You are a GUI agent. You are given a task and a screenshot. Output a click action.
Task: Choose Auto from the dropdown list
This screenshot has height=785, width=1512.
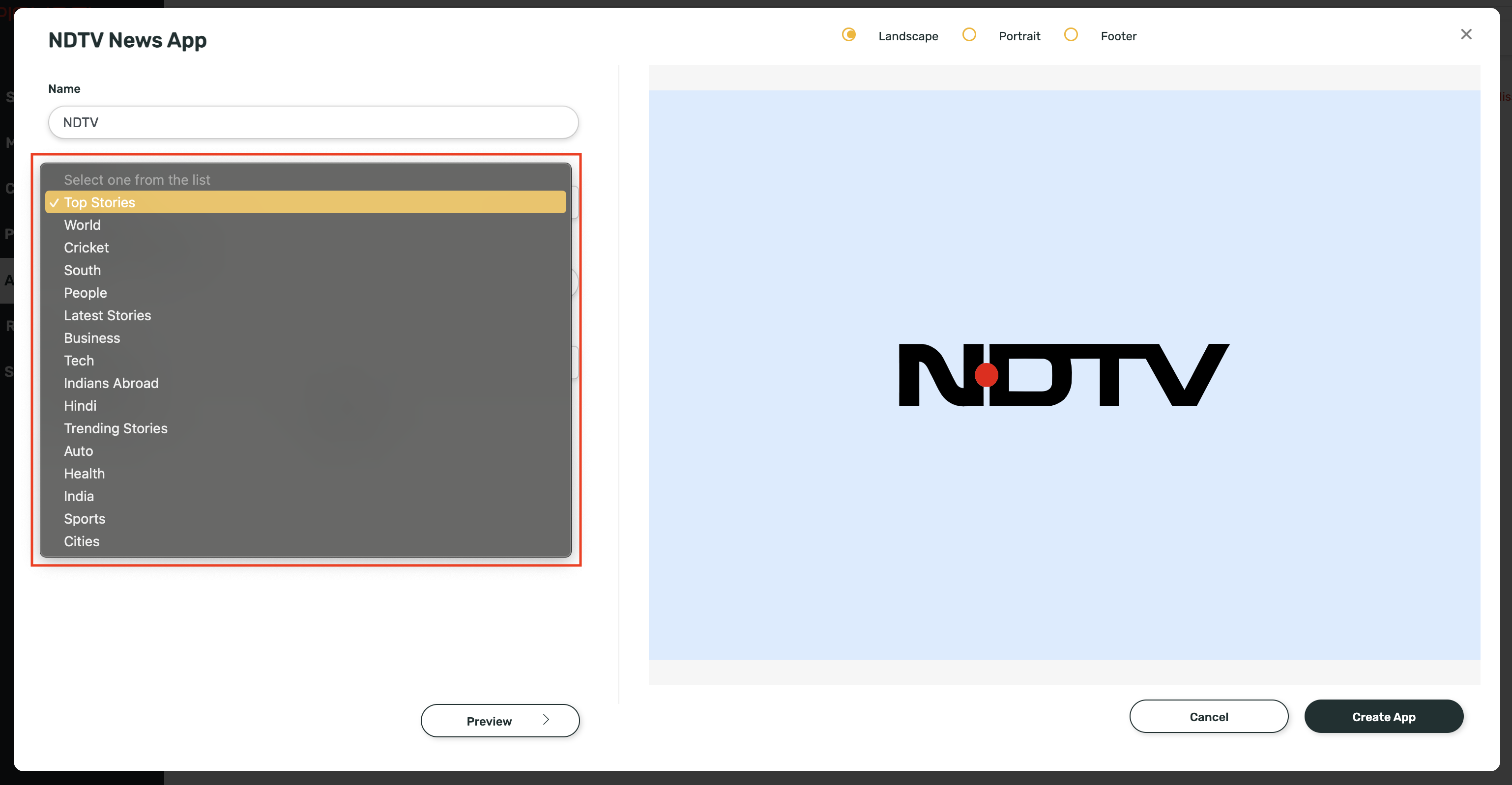(x=305, y=450)
